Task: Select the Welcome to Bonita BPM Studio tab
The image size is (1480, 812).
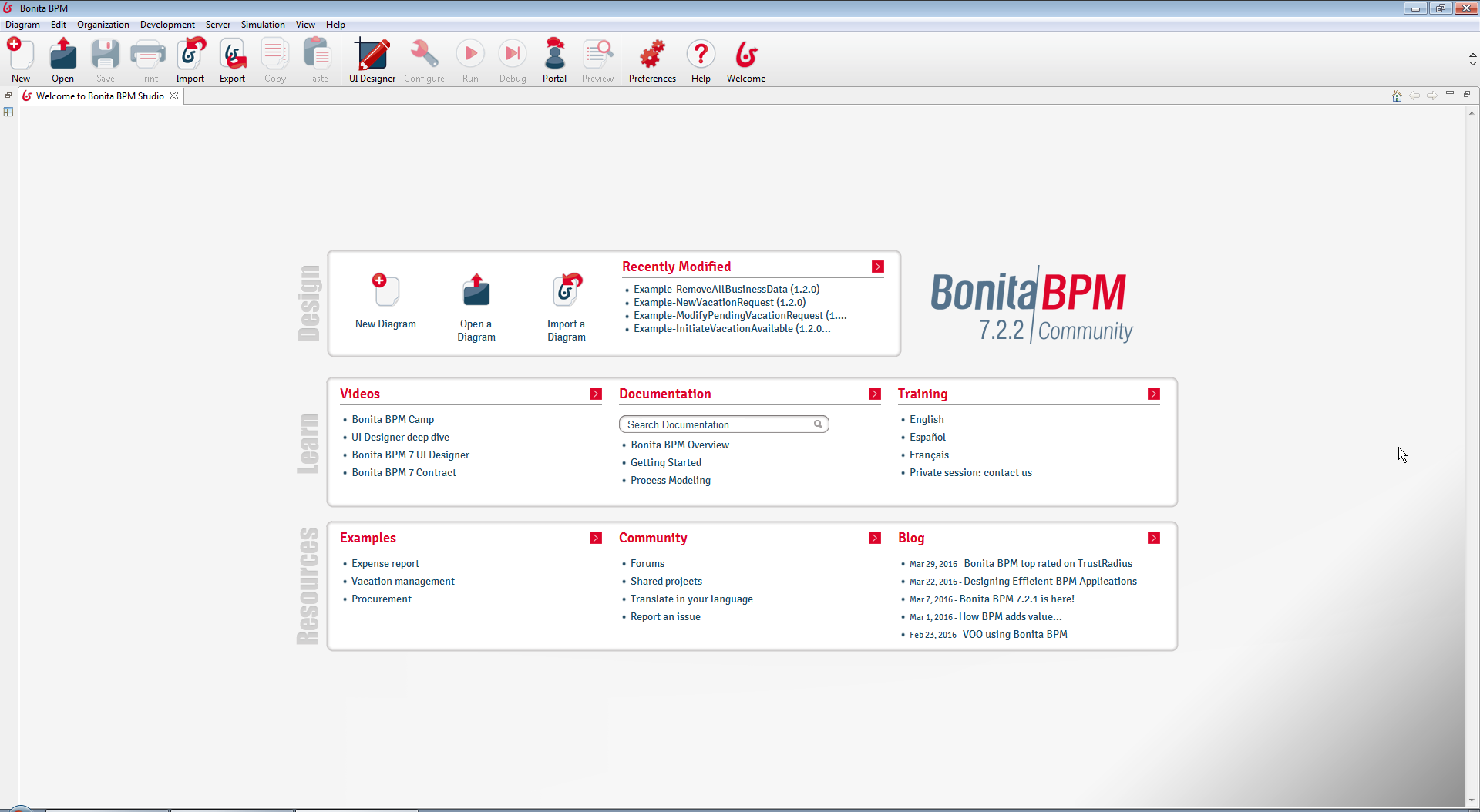Action: [99, 96]
